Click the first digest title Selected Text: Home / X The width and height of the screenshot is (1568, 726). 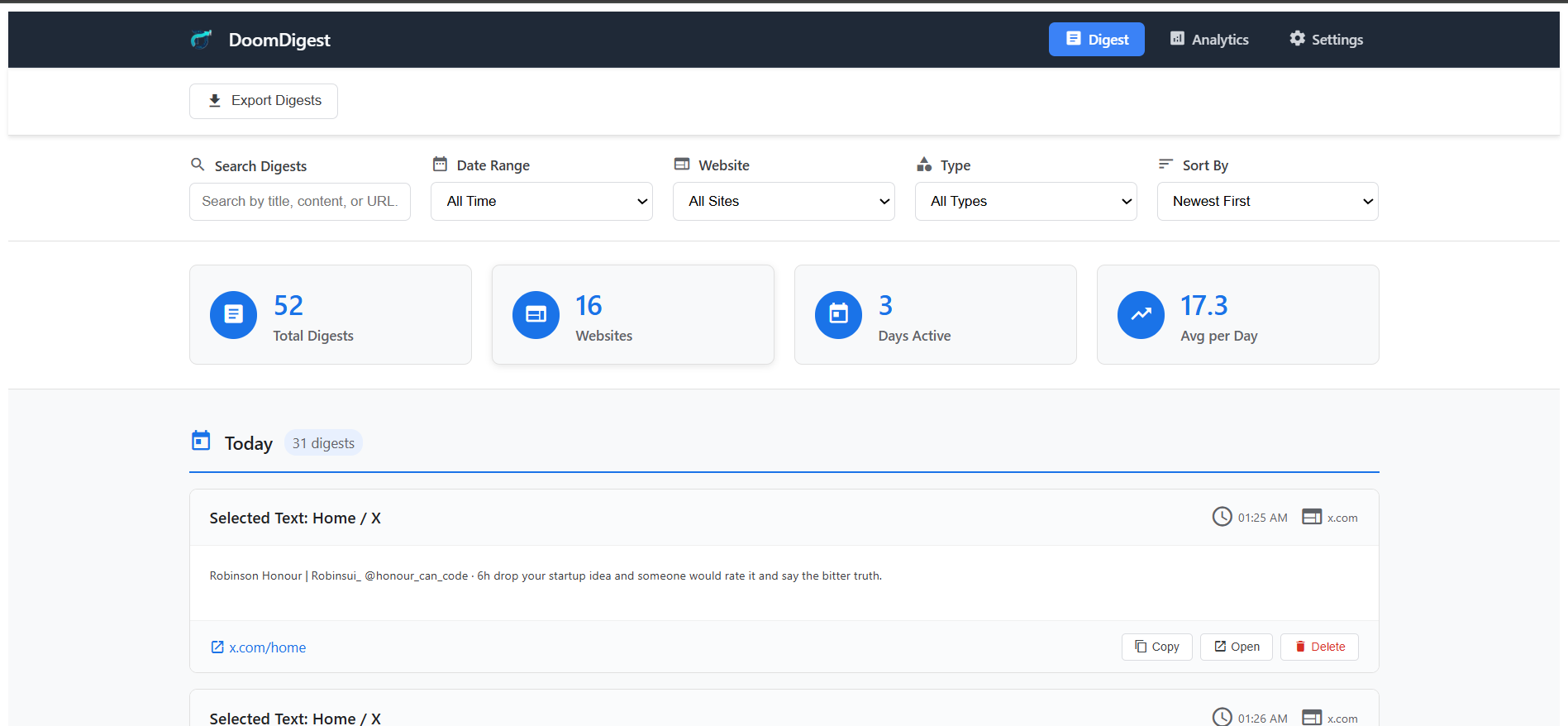pos(295,518)
